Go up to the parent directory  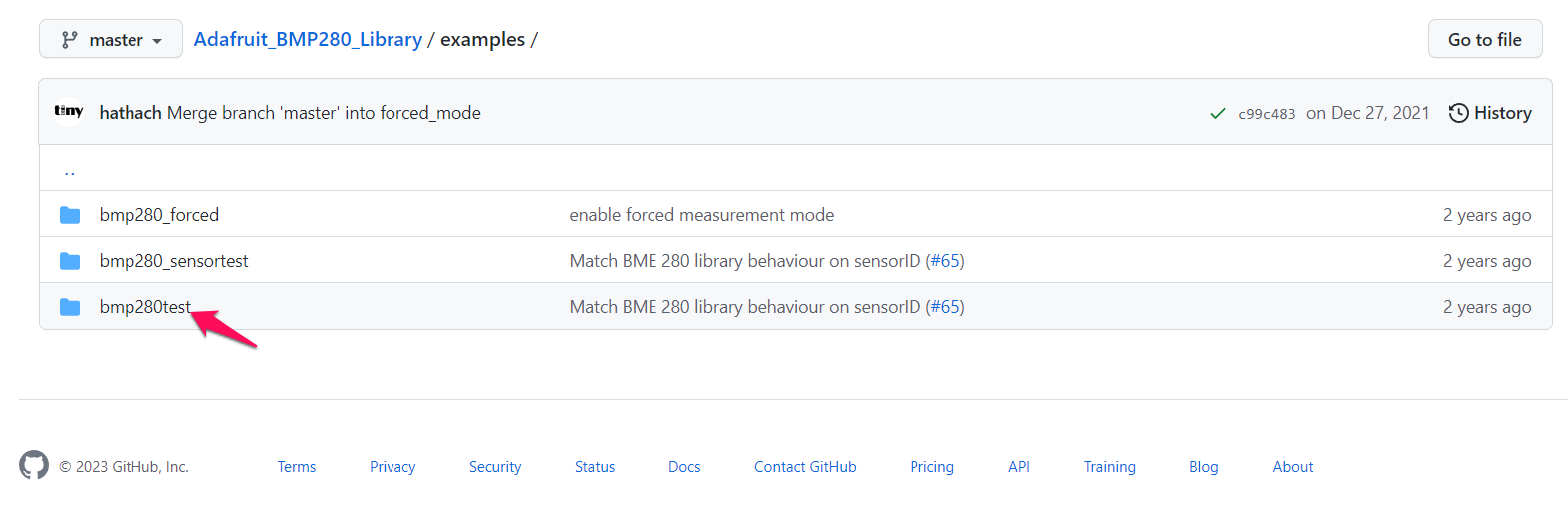pos(70,171)
